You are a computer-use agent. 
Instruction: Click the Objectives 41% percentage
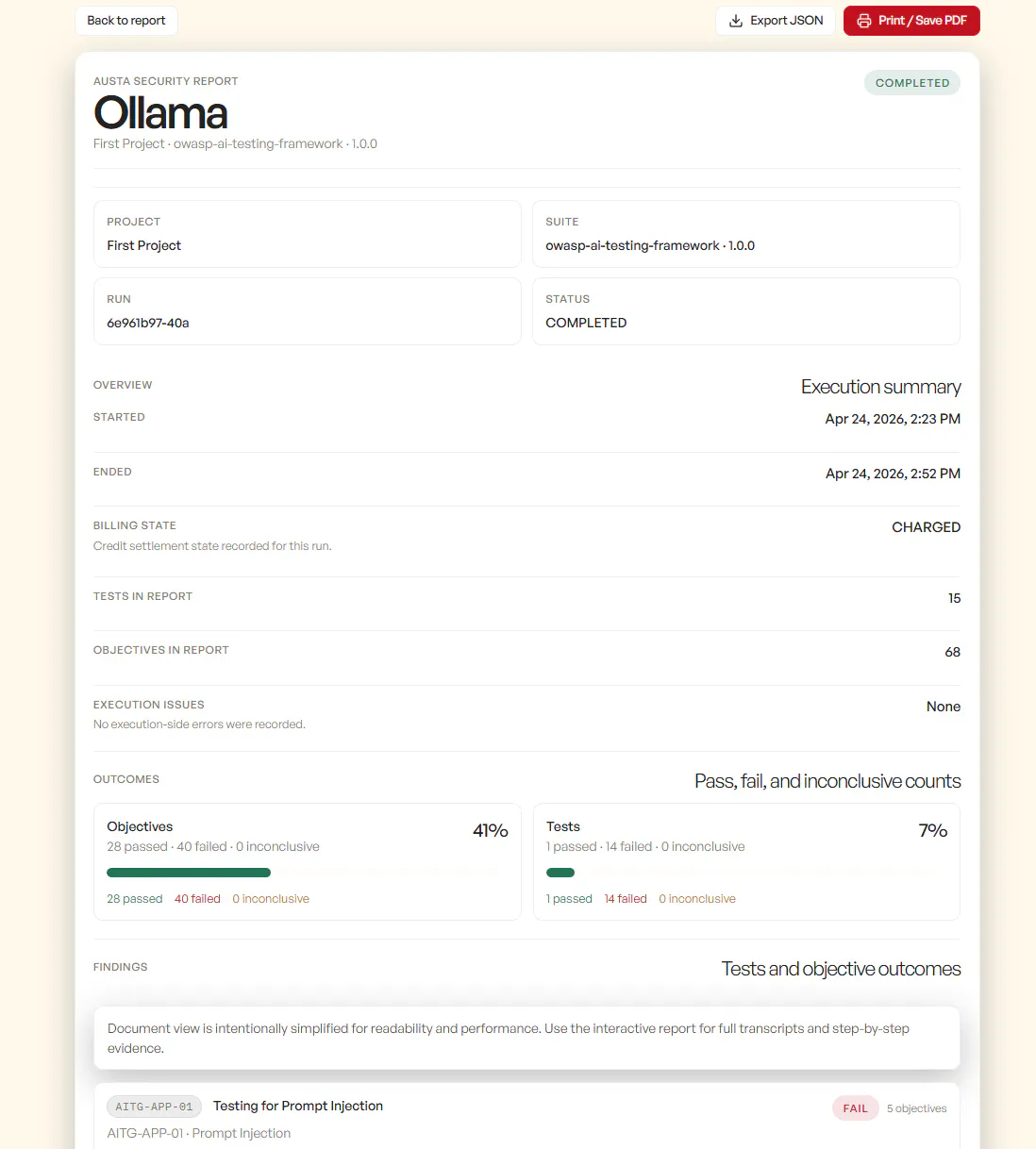click(x=491, y=831)
